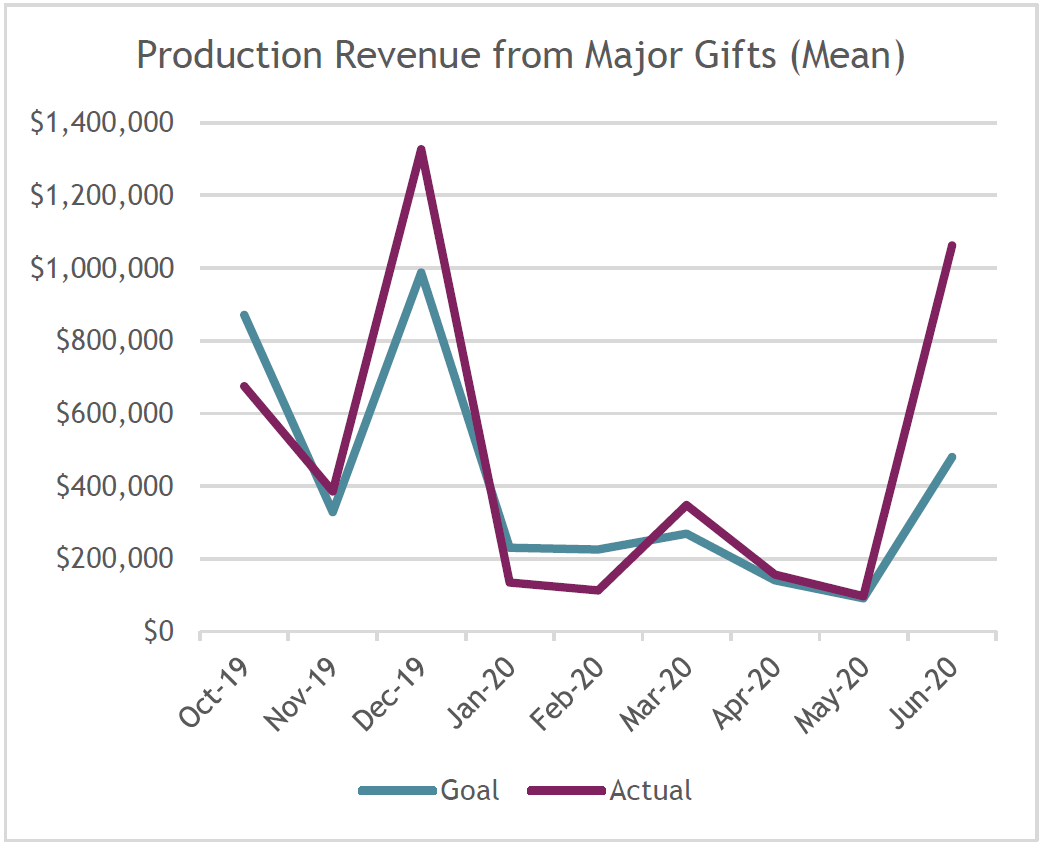Select the $0 axis label

[x=159, y=631]
